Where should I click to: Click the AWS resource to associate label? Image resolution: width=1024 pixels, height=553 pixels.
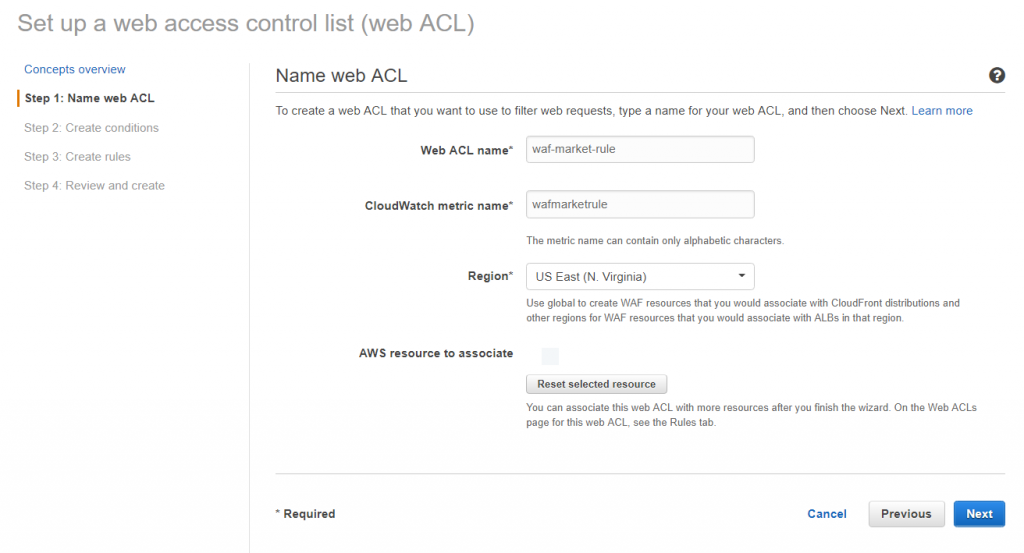(436, 353)
